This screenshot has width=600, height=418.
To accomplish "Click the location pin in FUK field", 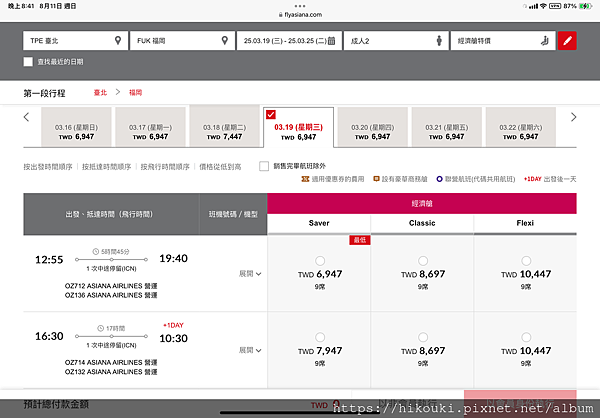I will [x=225, y=40].
